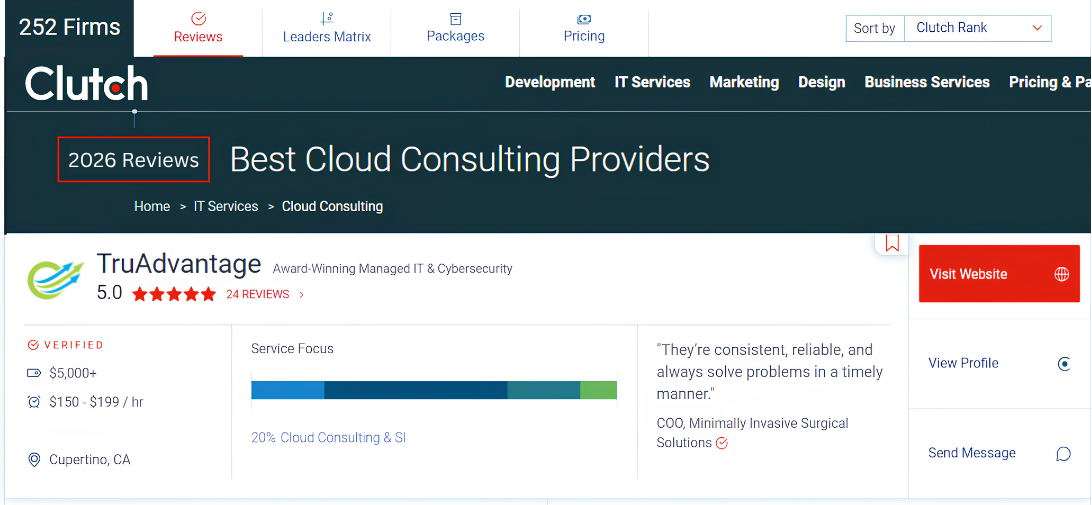This screenshot has width=1092, height=505.
Task: Click the five-star rating icons
Action: (173, 295)
